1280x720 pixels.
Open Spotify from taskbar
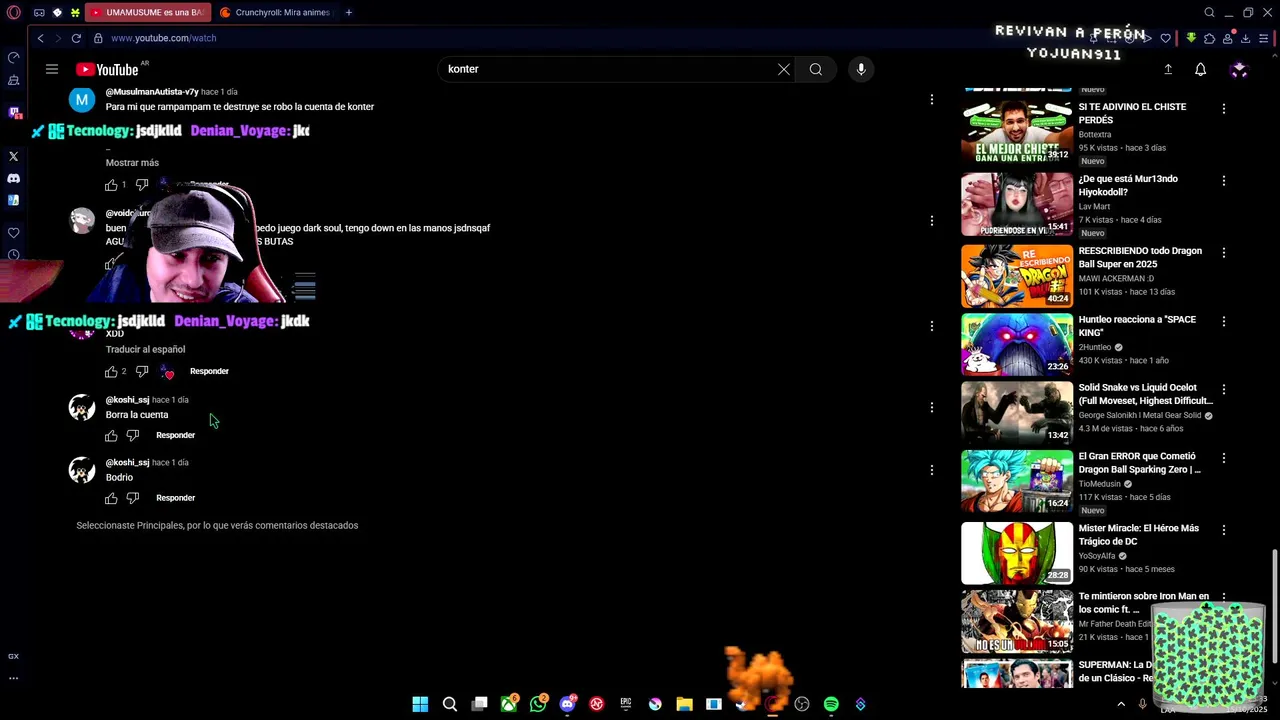[831, 704]
